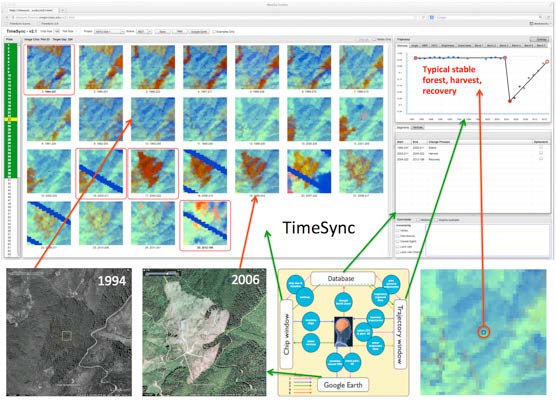This screenshot has width=556, height=401.
Task: Switch to the NBR trajectory tab
Action: (424, 46)
